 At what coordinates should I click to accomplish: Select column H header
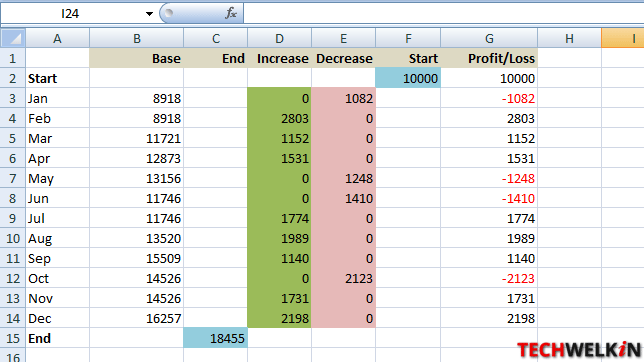point(569,38)
